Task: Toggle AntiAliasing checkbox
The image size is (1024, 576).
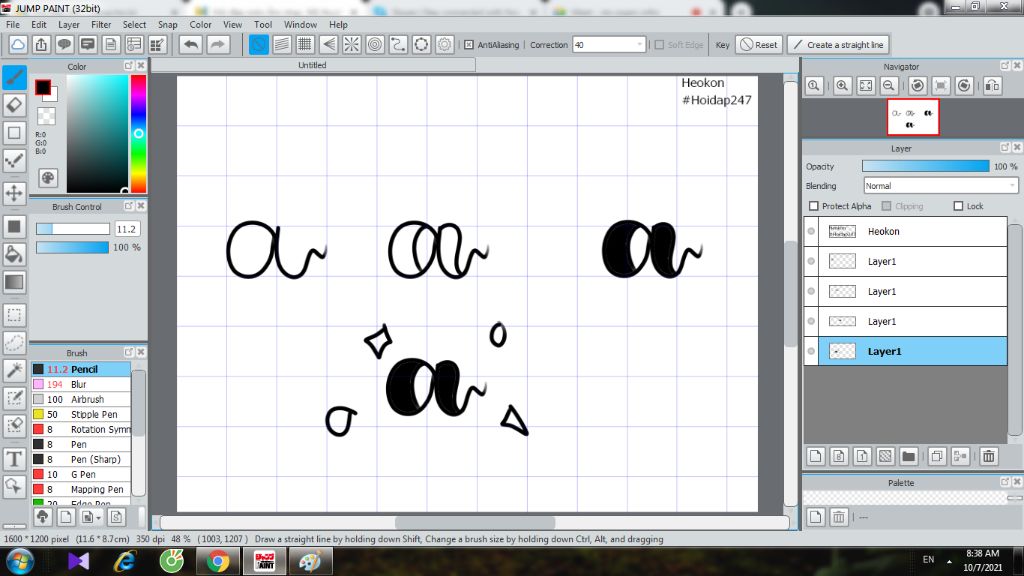Action: point(469,44)
